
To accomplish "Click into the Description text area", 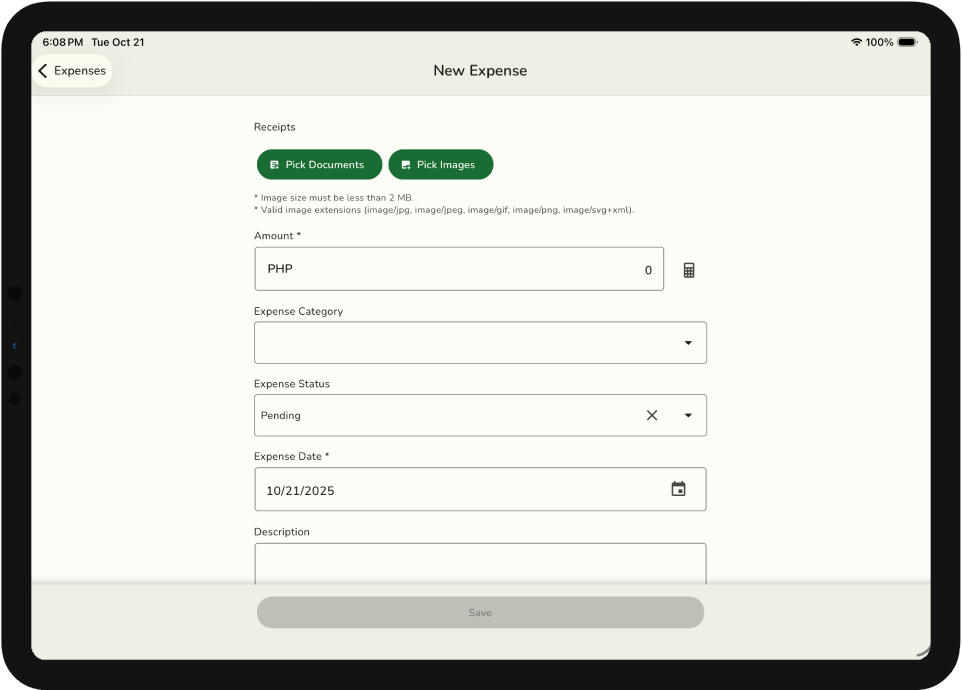I will 480,563.
